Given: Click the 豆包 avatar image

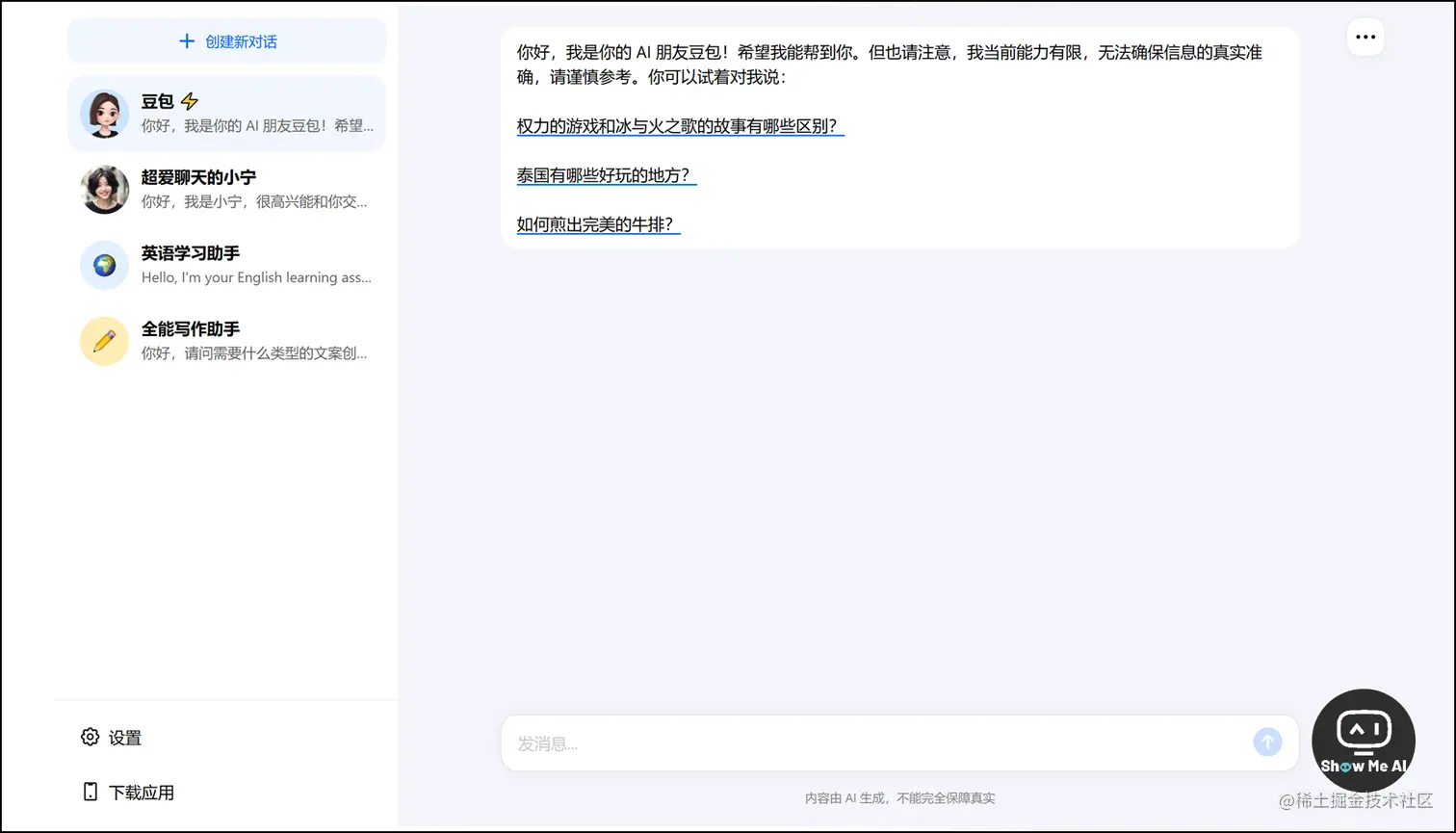Looking at the screenshot, I should point(104,114).
